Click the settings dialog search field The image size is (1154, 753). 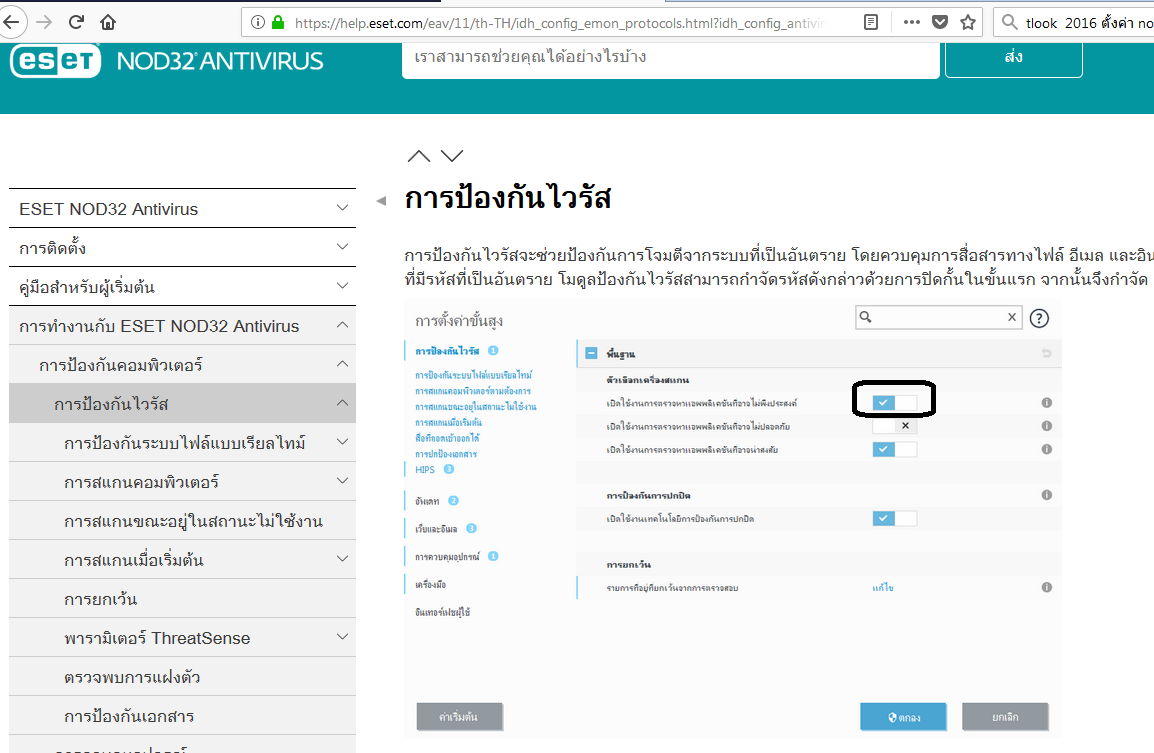938,317
